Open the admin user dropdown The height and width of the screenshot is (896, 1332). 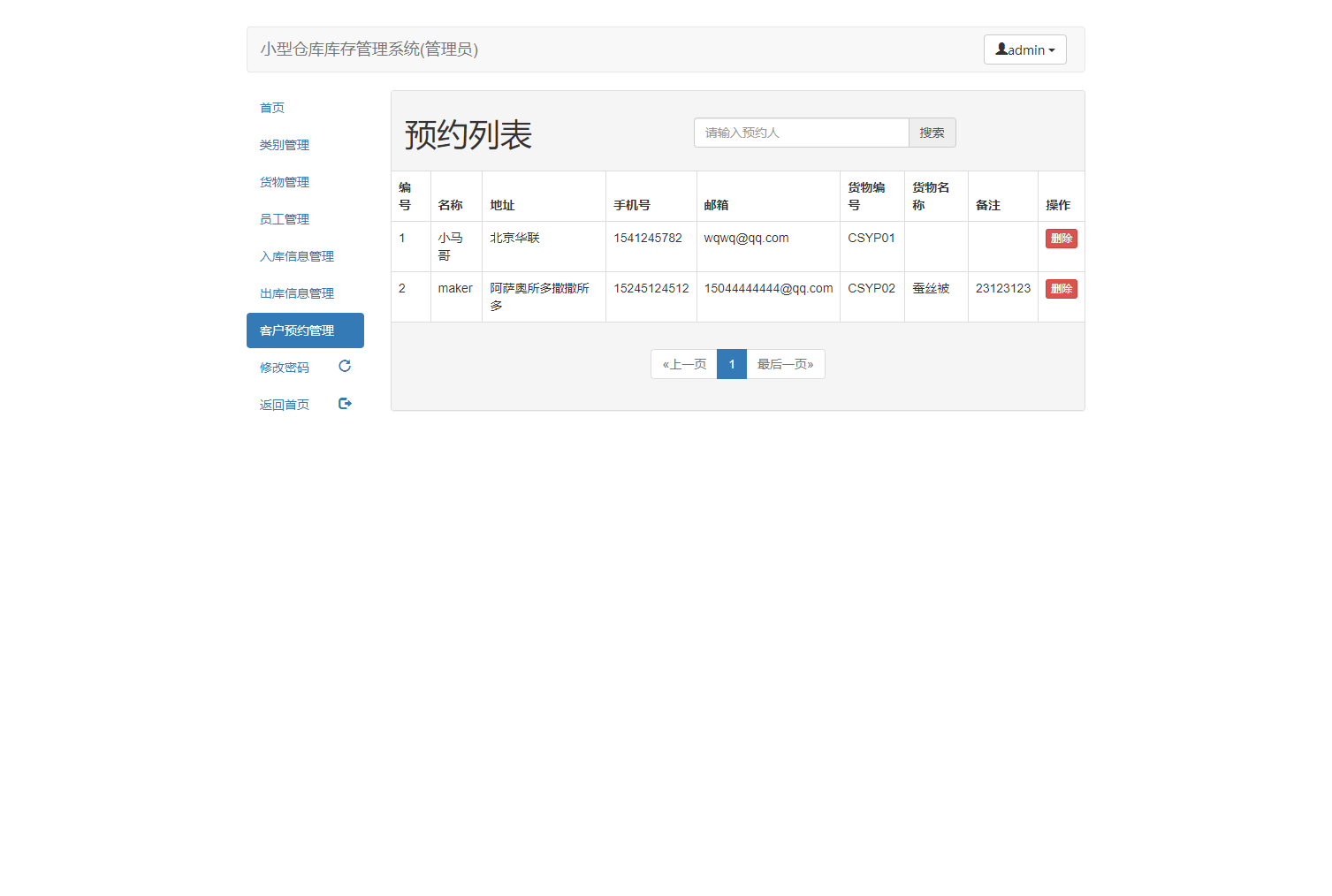[1024, 49]
